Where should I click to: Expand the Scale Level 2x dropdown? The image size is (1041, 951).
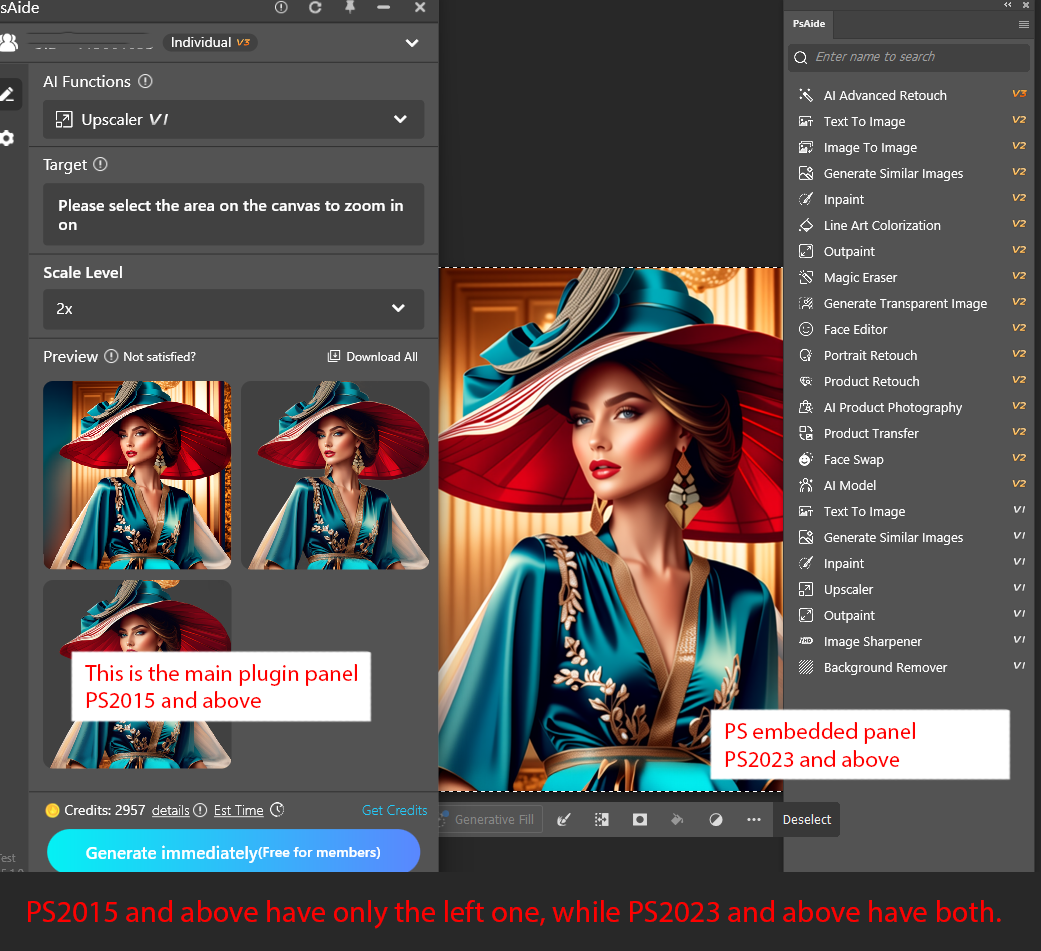[233, 309]
